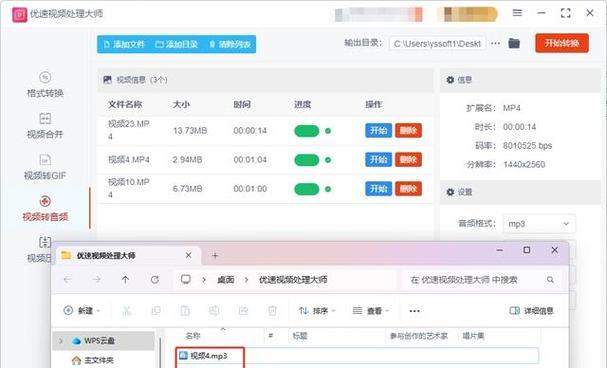Open the 新建 dropdown in Explorer
607x368 pixels.
[82, 311]
